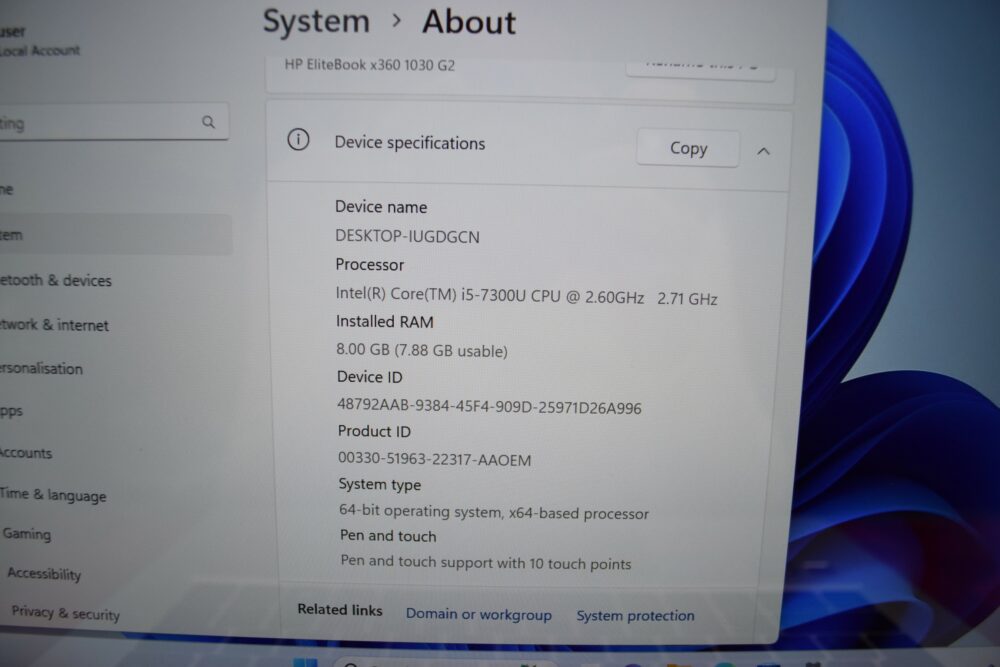Click the search magnifier icon
This screenshot has width=1000, height=667.
tap(209, 122)
